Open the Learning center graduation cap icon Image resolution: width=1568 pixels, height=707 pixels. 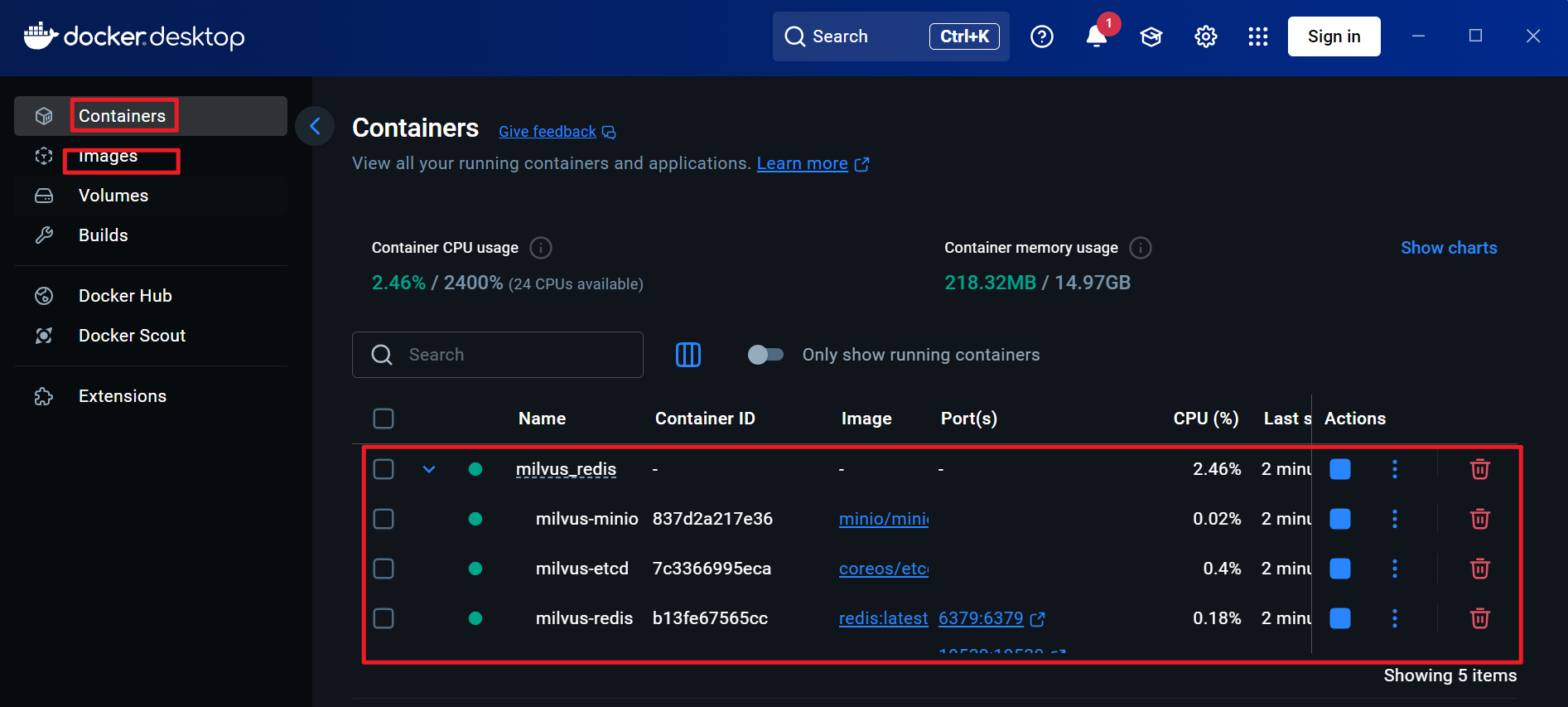[x=1151, y=36]
